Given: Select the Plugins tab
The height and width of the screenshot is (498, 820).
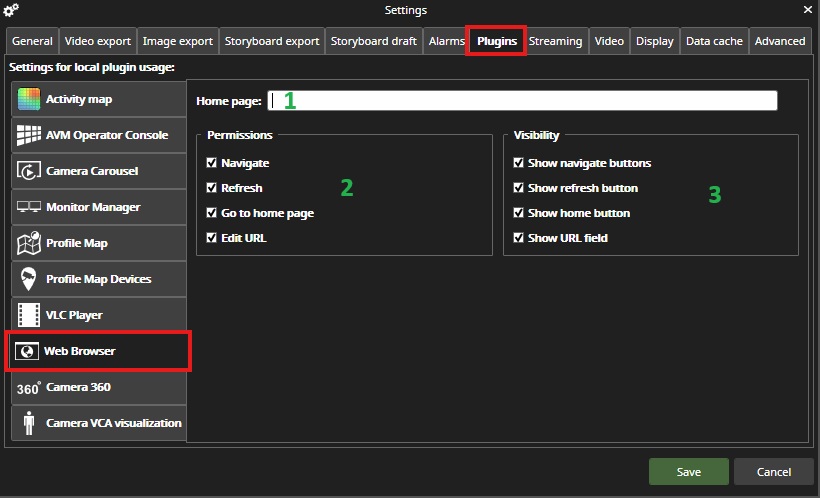Looking at the screenshot, I should tap(497, 41).
